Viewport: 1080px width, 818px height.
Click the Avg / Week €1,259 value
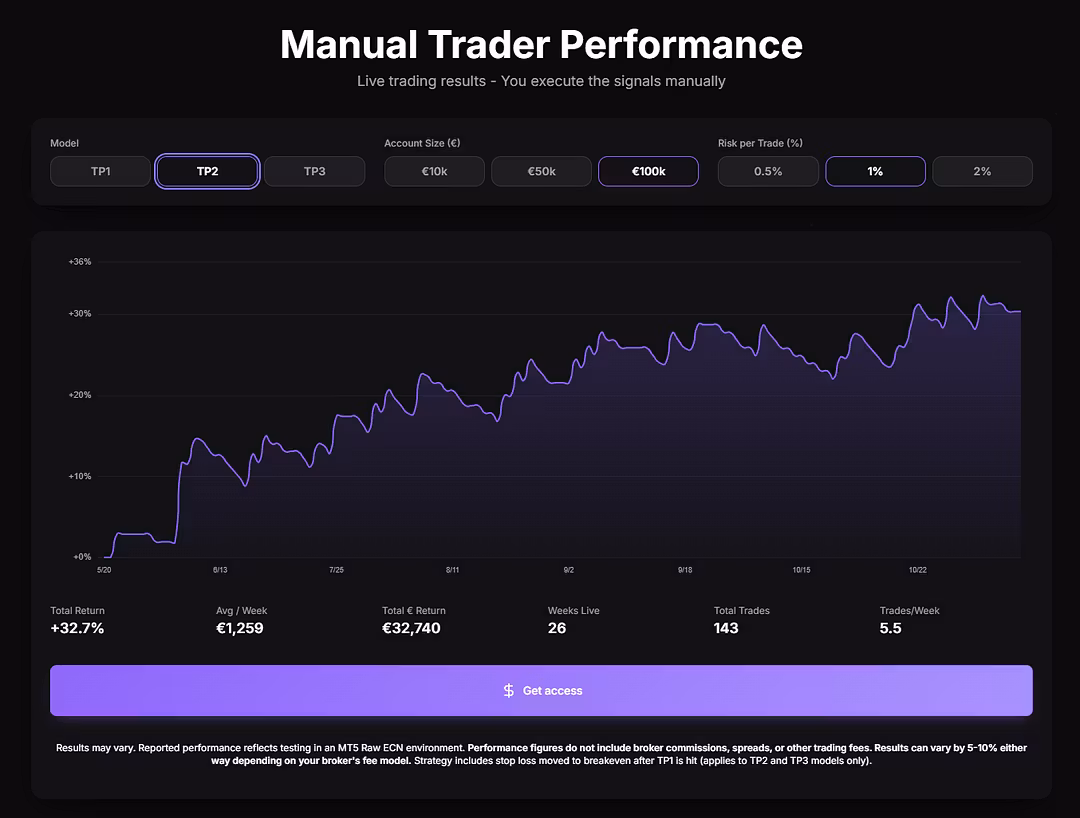click(x=240, y=628)
